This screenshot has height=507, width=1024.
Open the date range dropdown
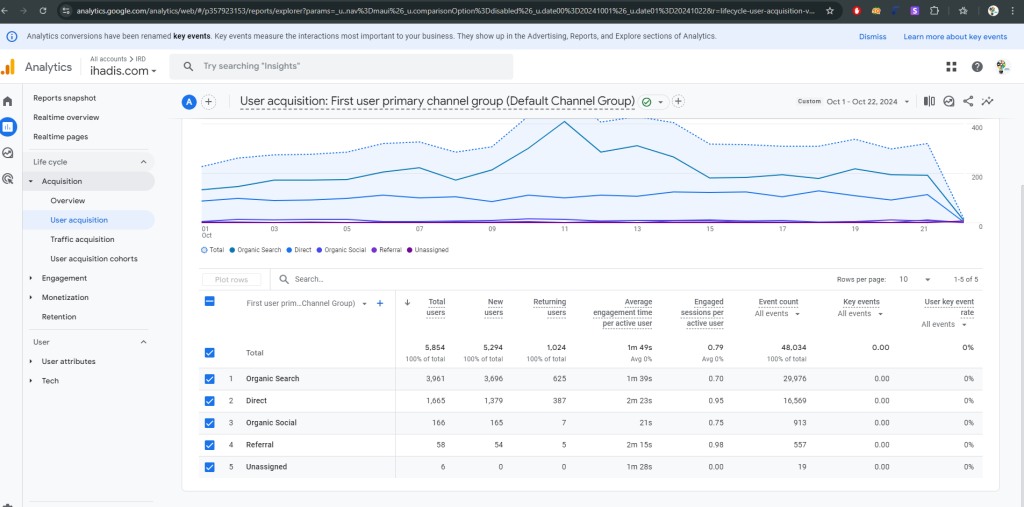(x=860, y=102)
